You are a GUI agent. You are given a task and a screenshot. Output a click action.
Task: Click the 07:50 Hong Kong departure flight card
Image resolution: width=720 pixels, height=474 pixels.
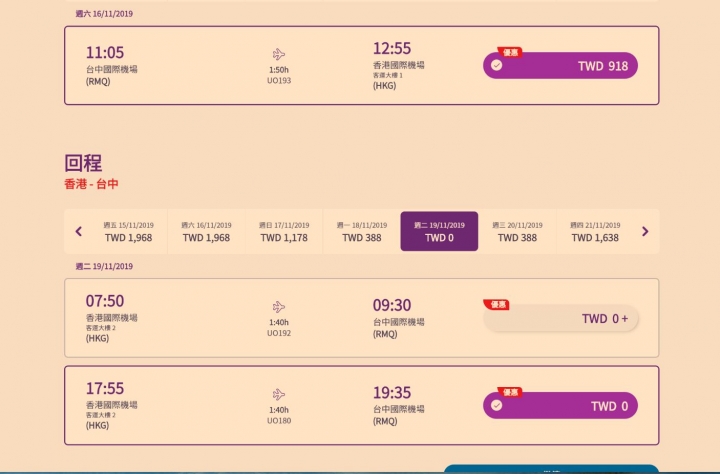point(362,318)
